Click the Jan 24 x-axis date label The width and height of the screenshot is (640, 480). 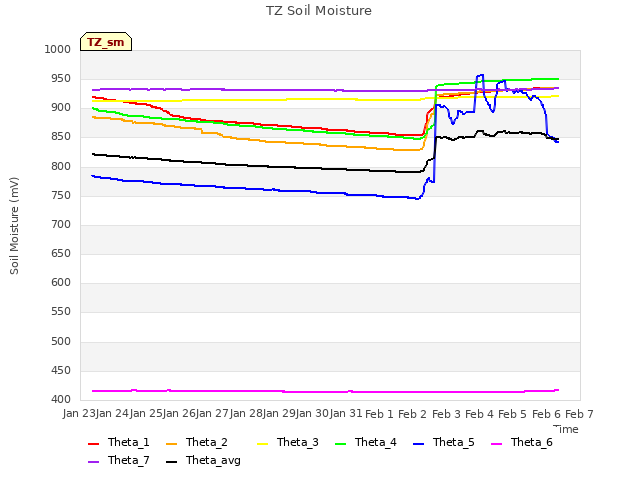click(113, 414)
